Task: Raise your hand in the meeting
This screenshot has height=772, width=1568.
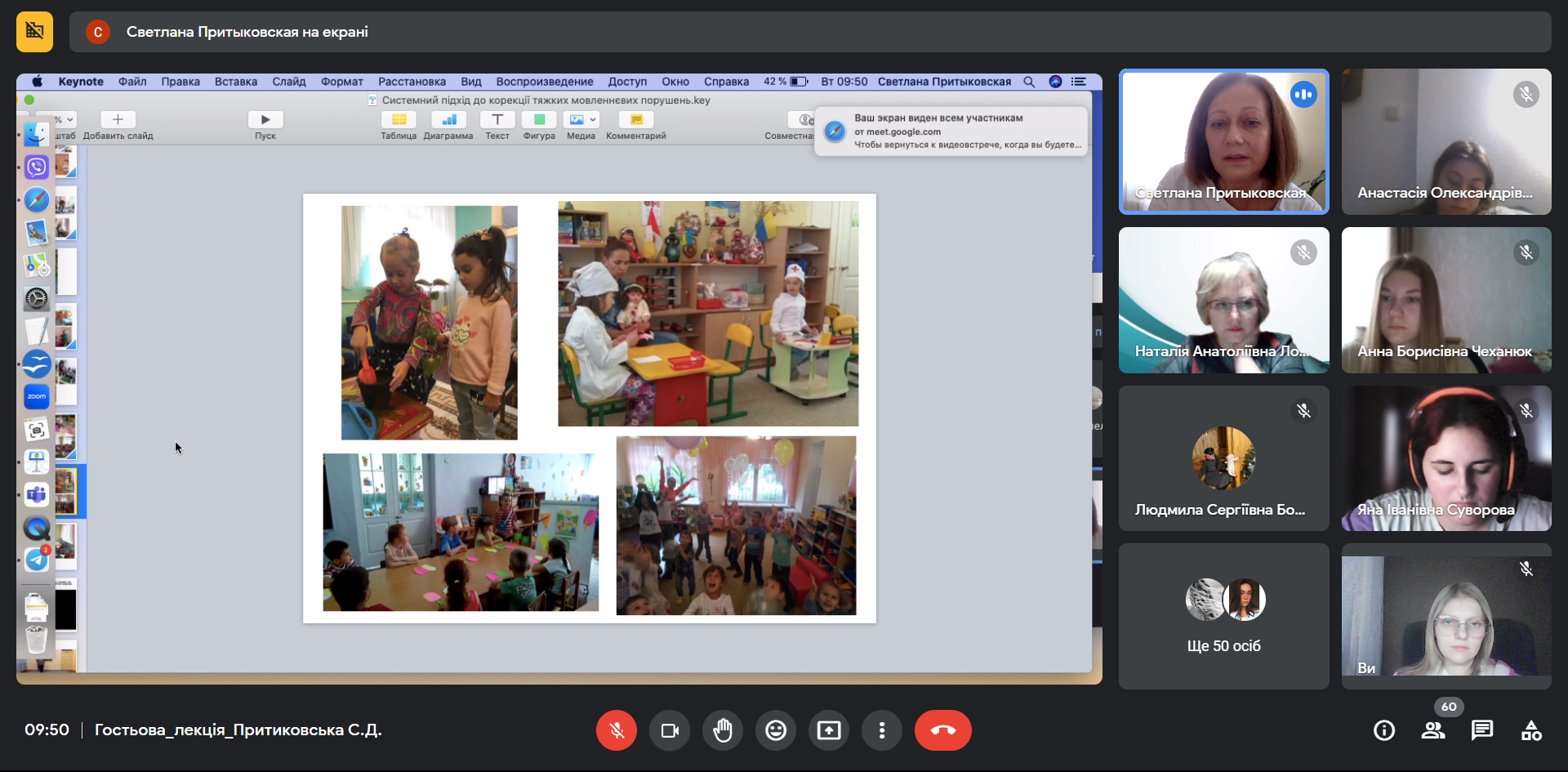Action: coord(723,730)
